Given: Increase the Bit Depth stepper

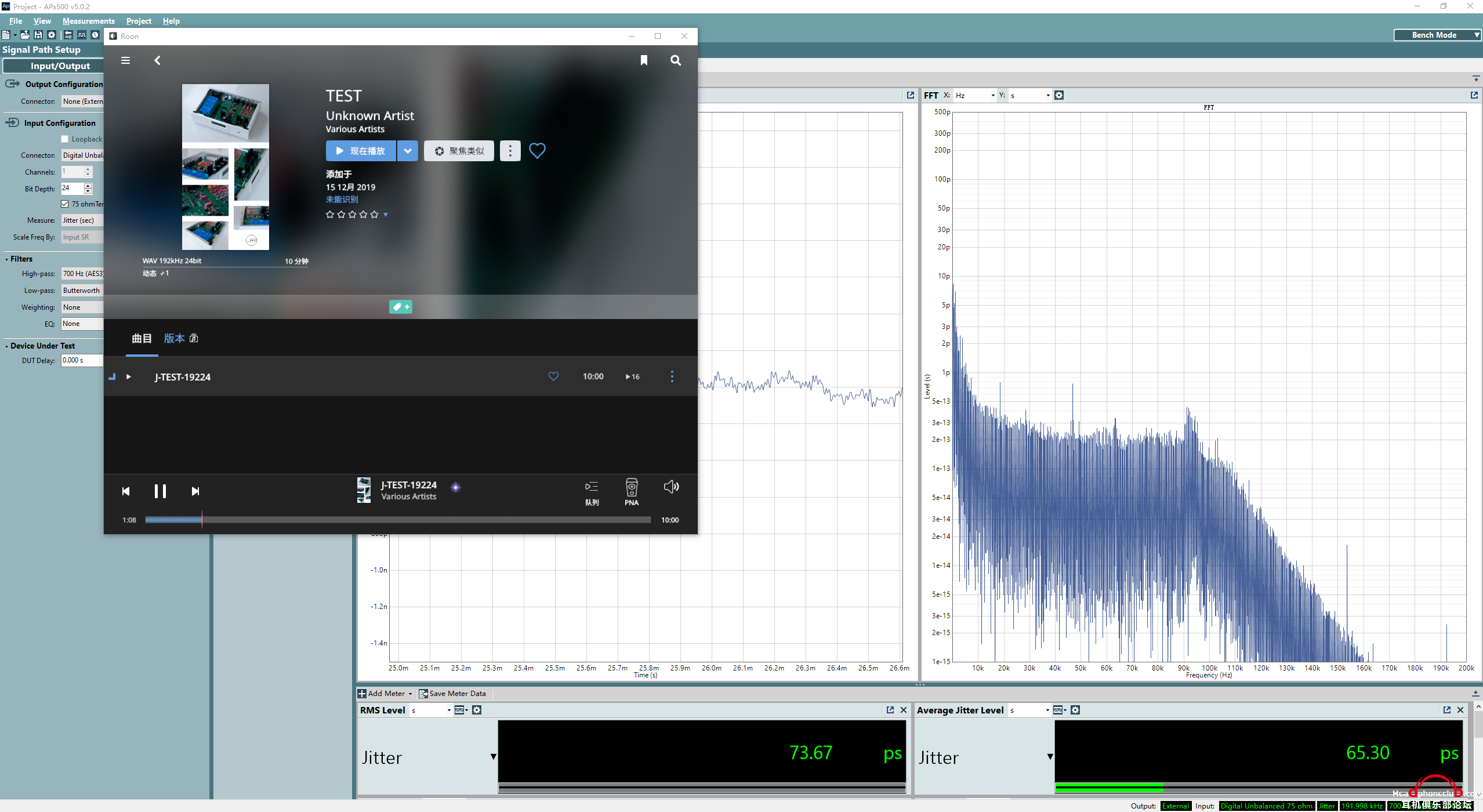Looking at the screenshot, I should pos(88,186).
